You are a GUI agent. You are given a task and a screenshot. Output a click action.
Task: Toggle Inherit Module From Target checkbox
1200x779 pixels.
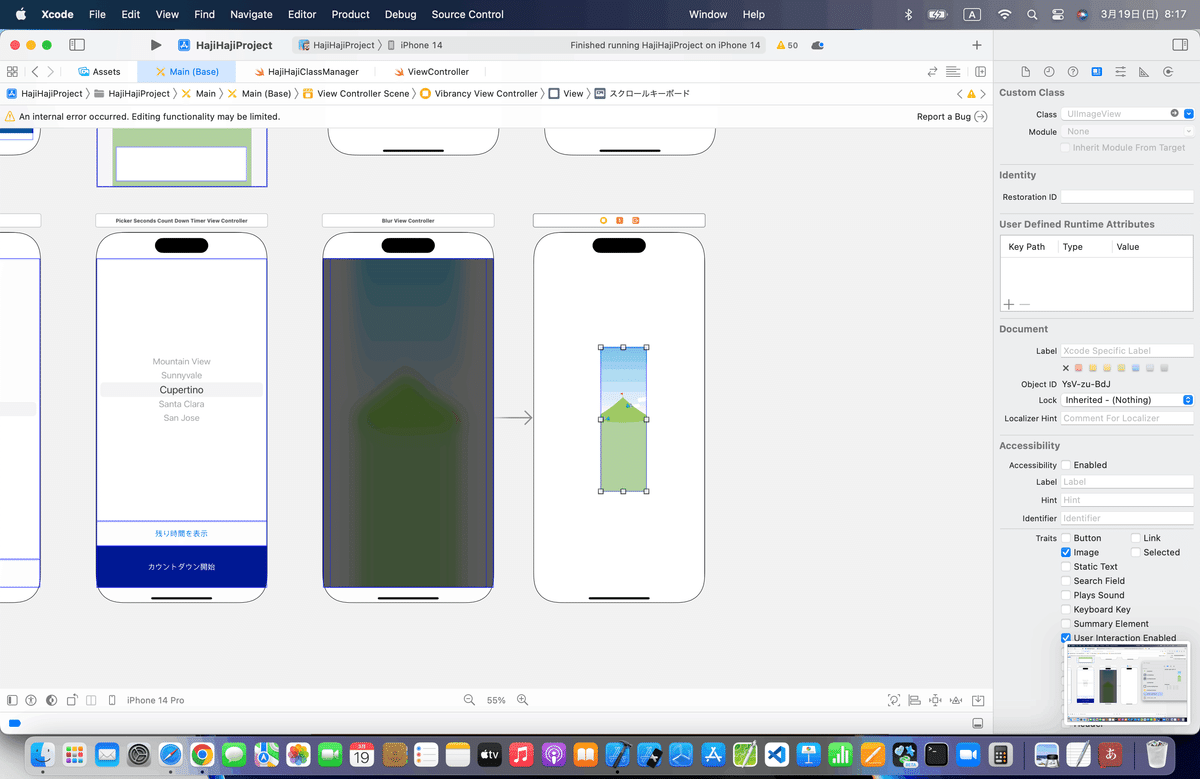1065,148
